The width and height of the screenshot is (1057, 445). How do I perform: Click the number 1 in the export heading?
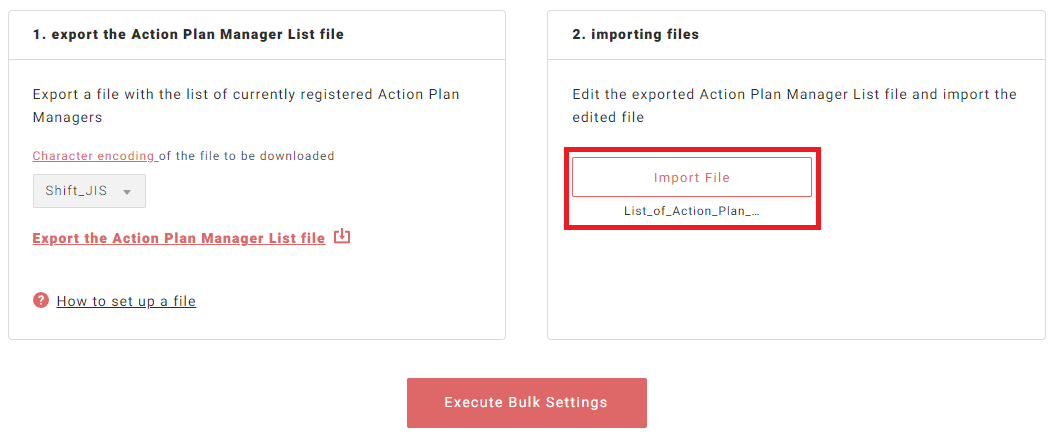[36, 34]
